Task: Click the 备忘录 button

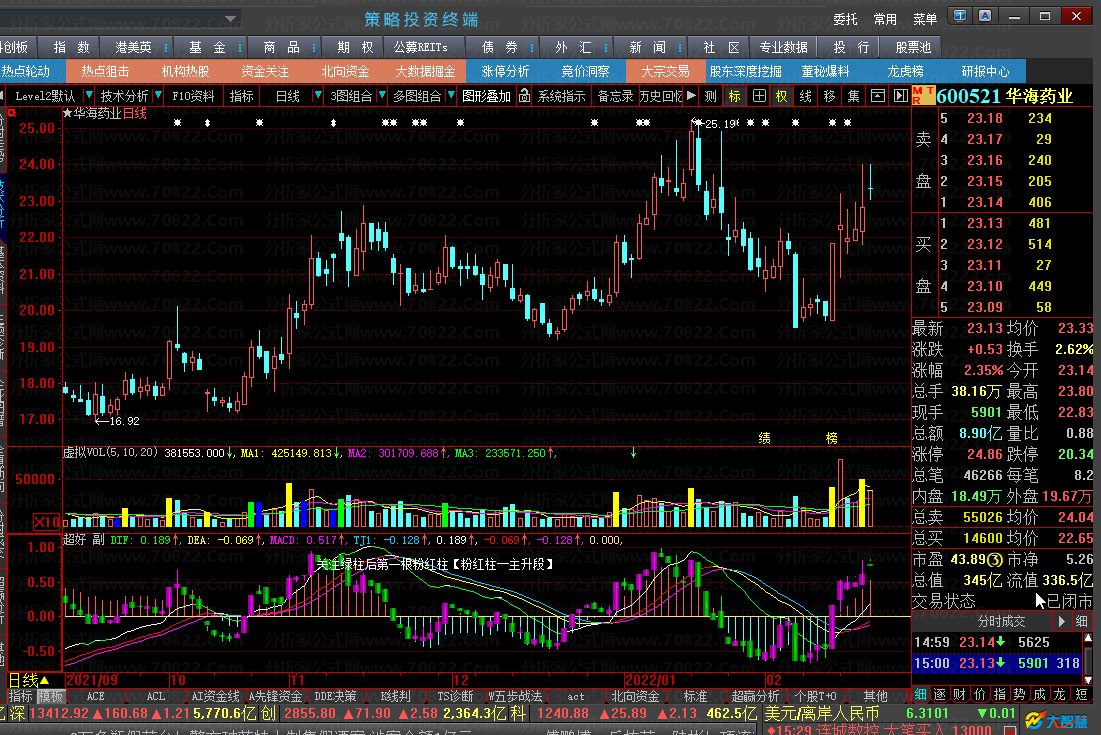Action: pyautogui.click(x=615, y=96)
